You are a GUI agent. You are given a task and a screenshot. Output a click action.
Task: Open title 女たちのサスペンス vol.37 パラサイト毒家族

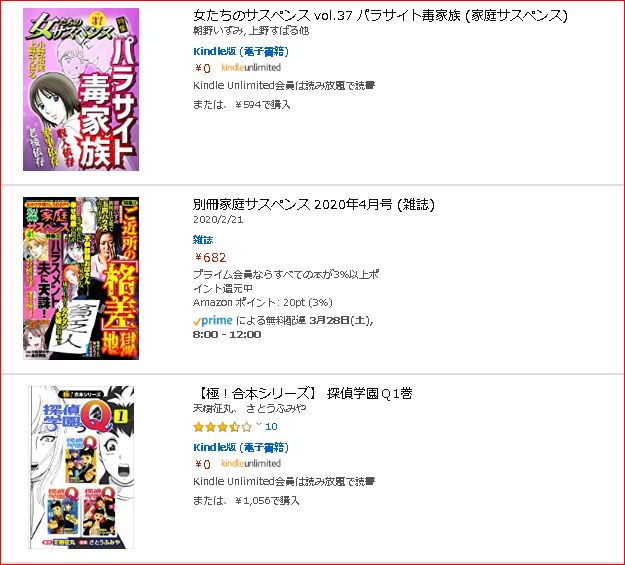click(380, 16)
